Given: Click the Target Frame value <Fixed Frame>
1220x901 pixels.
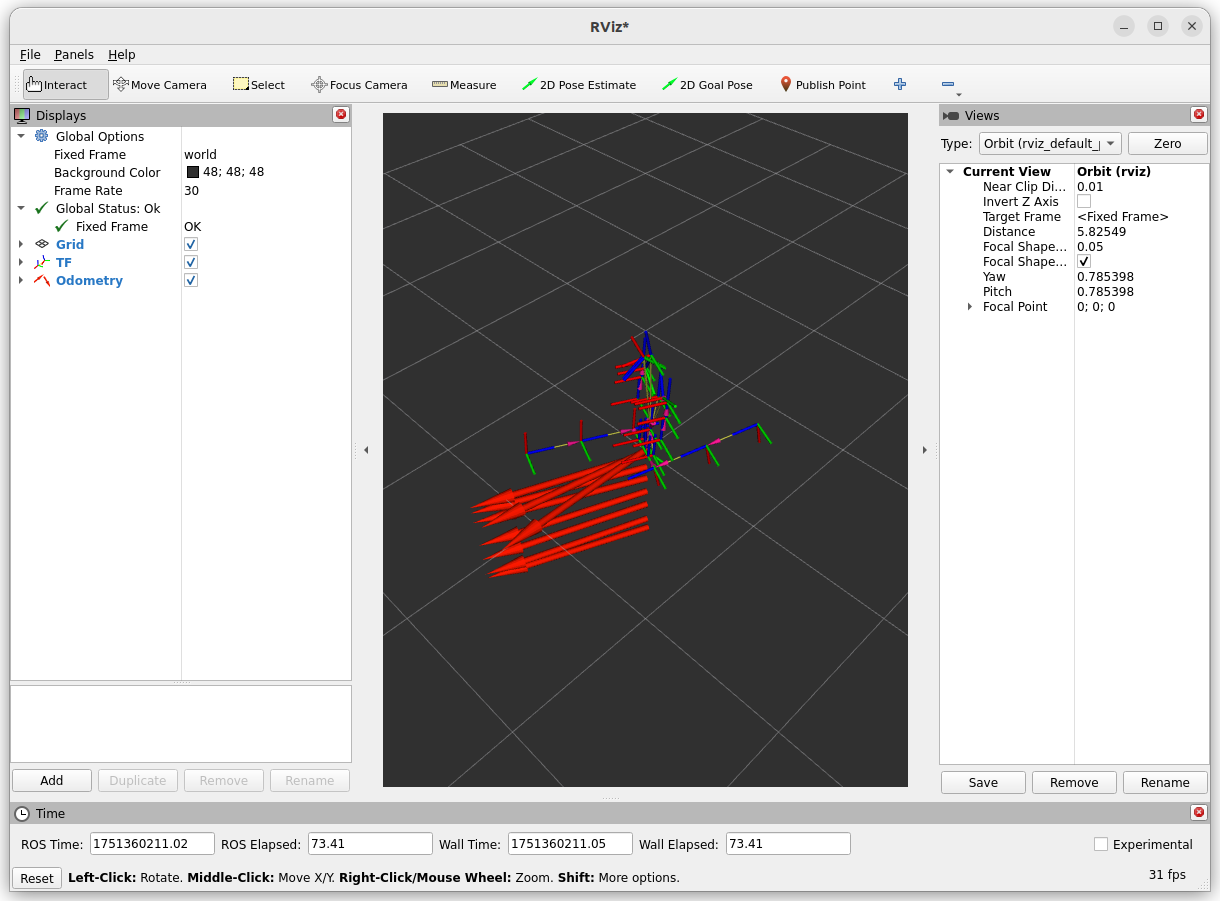Looking at the screenshot, I should [x=1122, y=216].
